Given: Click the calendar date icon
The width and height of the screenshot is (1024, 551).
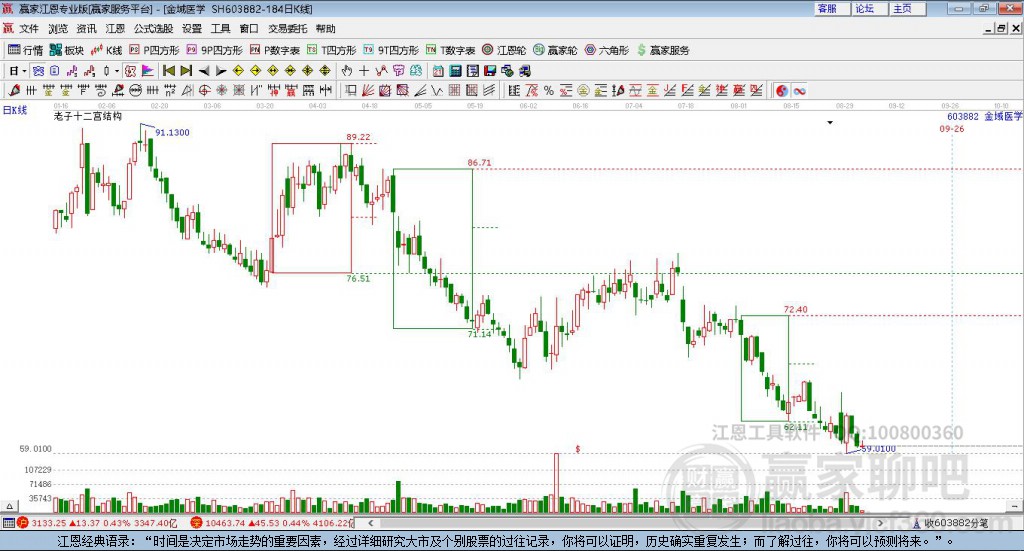Looking at the screenshot, I should tap(438, 71).
